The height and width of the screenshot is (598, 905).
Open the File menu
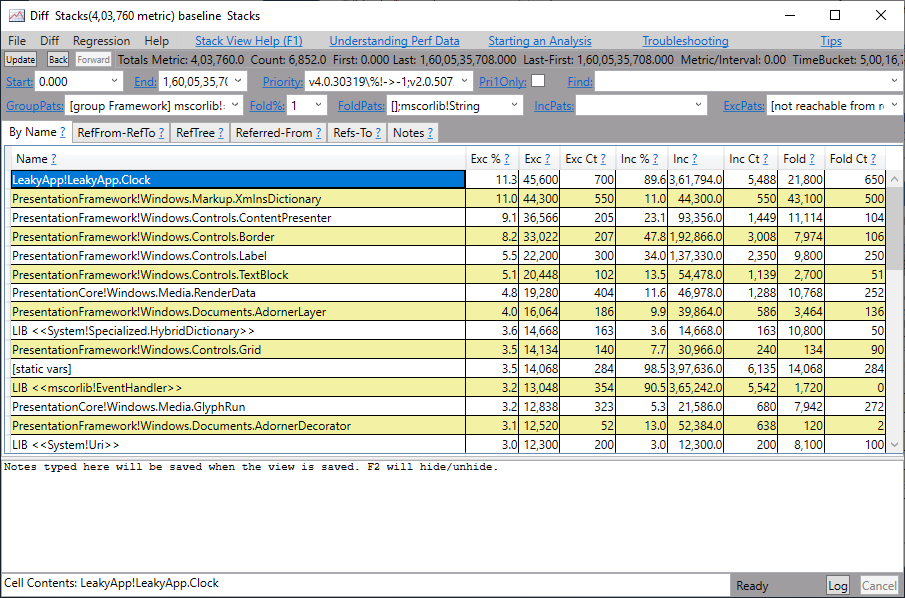(x=17, y=41)
